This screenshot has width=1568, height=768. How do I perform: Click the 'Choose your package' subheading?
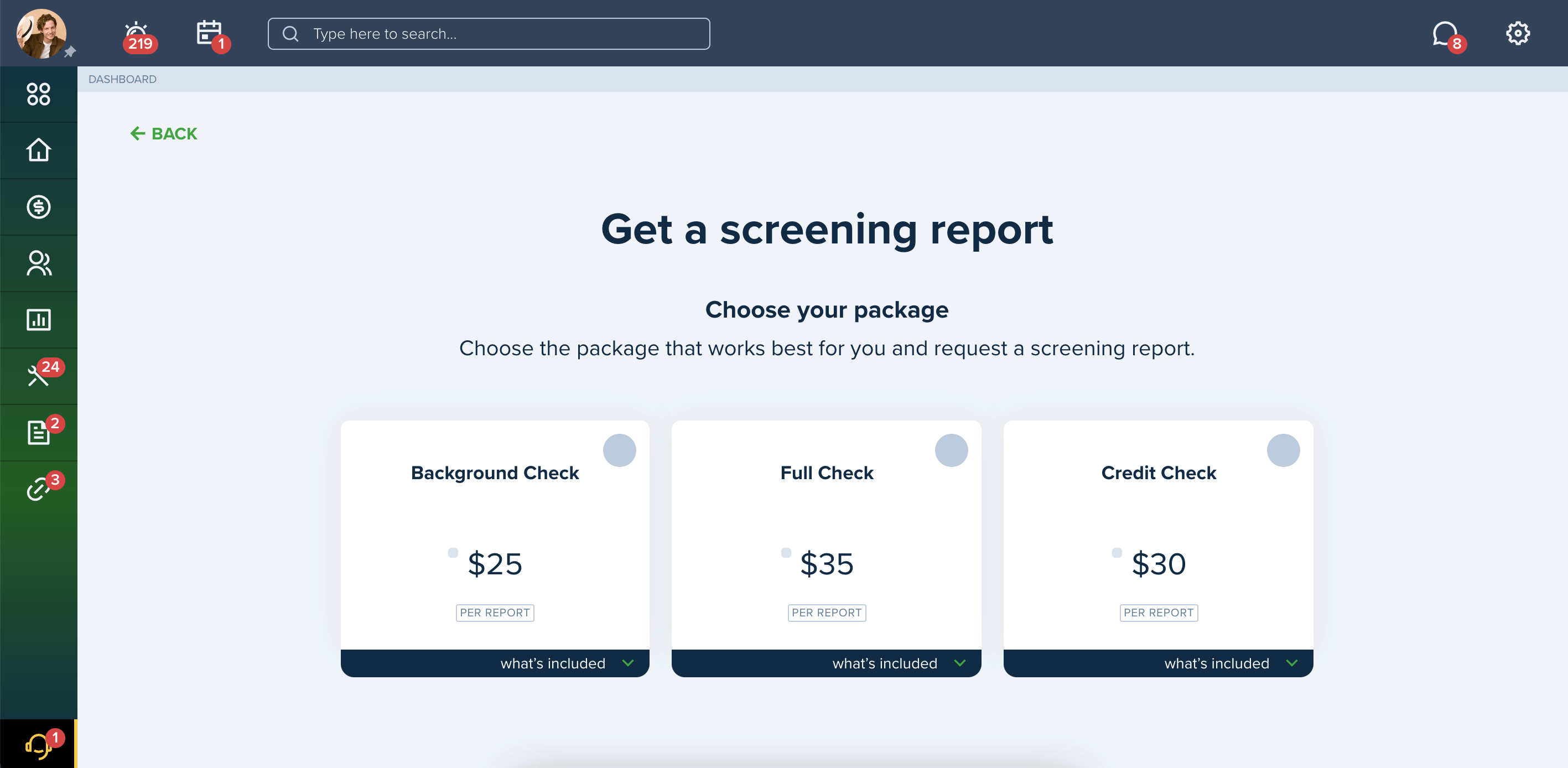[x=827, y=310]
